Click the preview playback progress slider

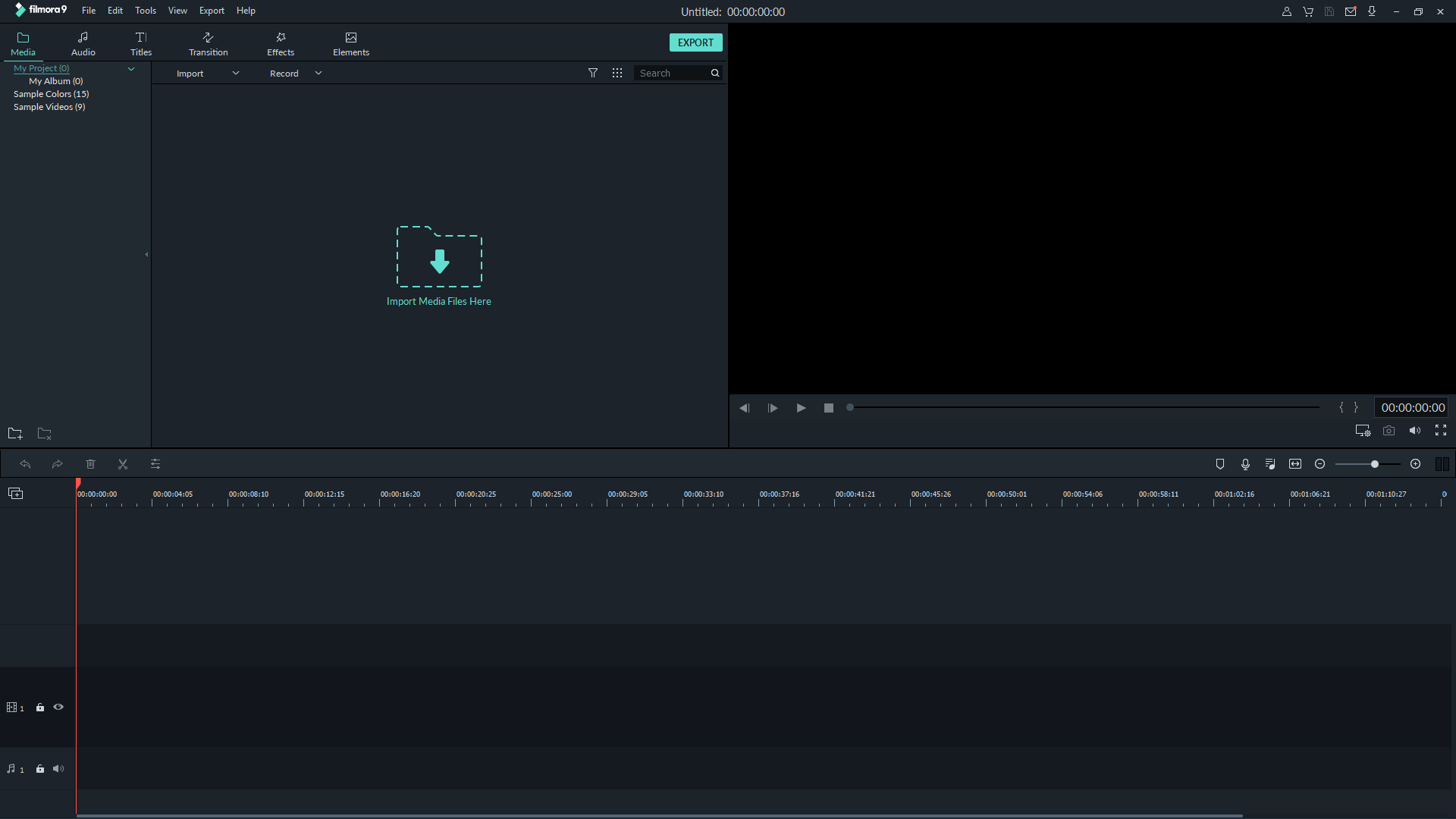coord(1083,407)
